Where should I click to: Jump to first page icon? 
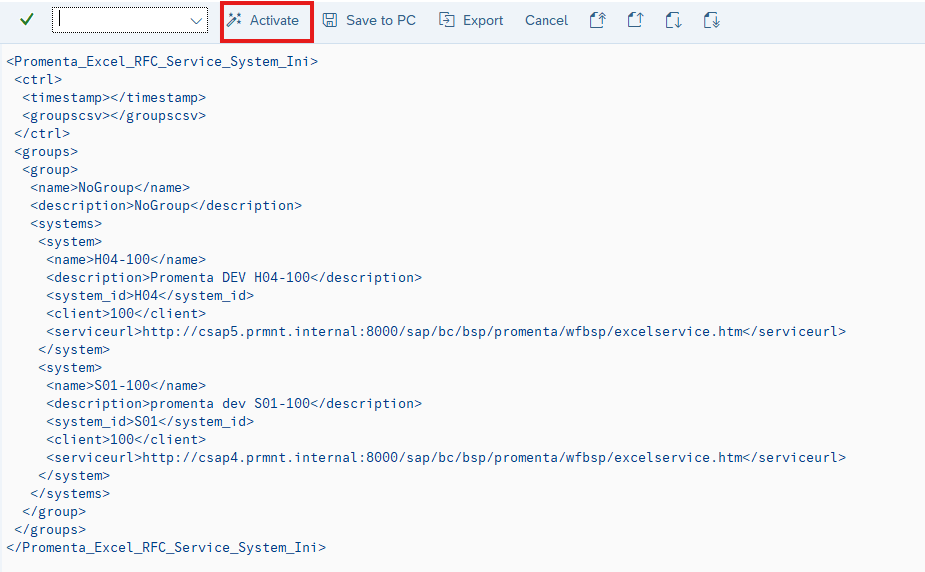click(598, 21)
